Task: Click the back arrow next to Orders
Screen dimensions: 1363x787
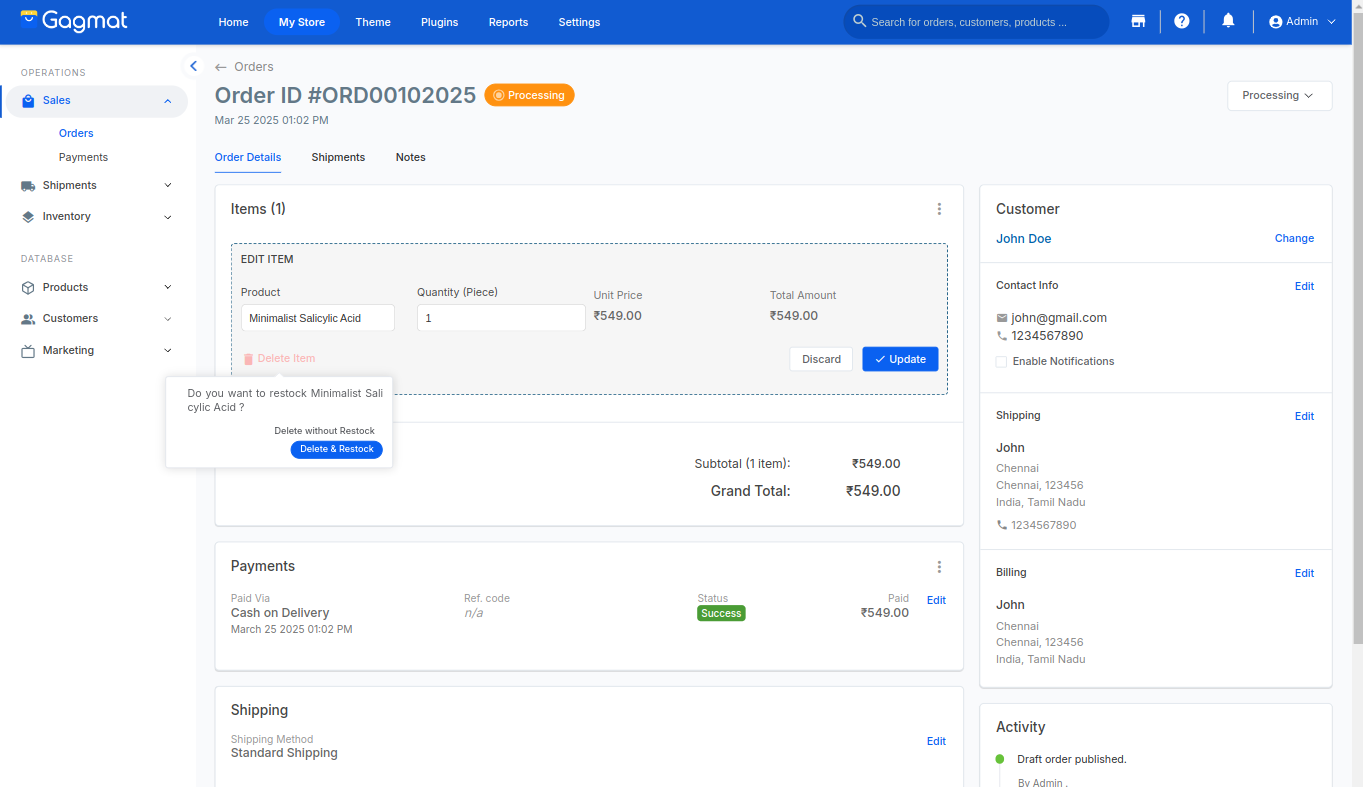Action: click(221, 67)
